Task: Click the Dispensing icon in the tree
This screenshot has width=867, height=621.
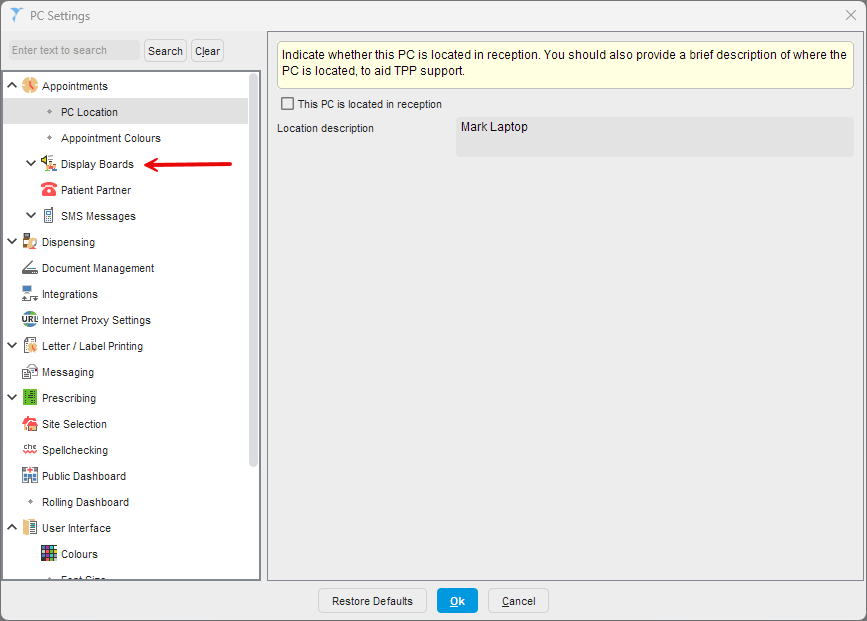Action: pyautogui.click(x=30, y=242)
